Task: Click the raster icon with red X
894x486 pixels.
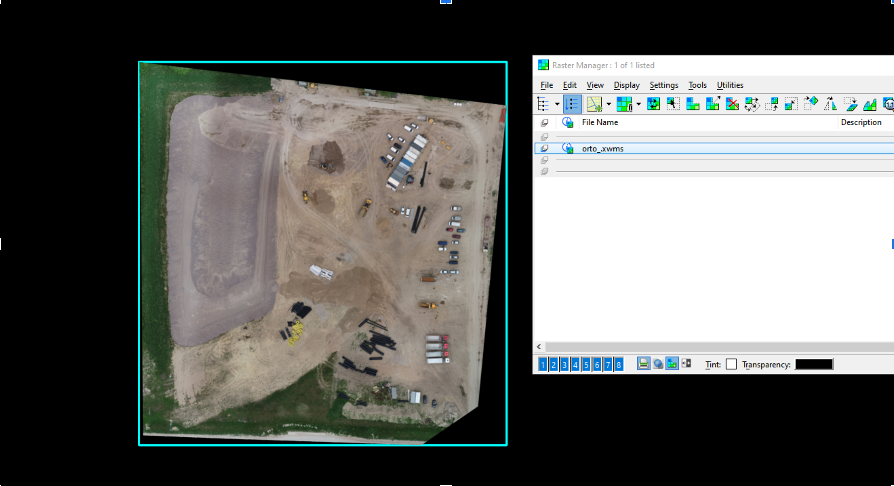Action: pos(732,104)
